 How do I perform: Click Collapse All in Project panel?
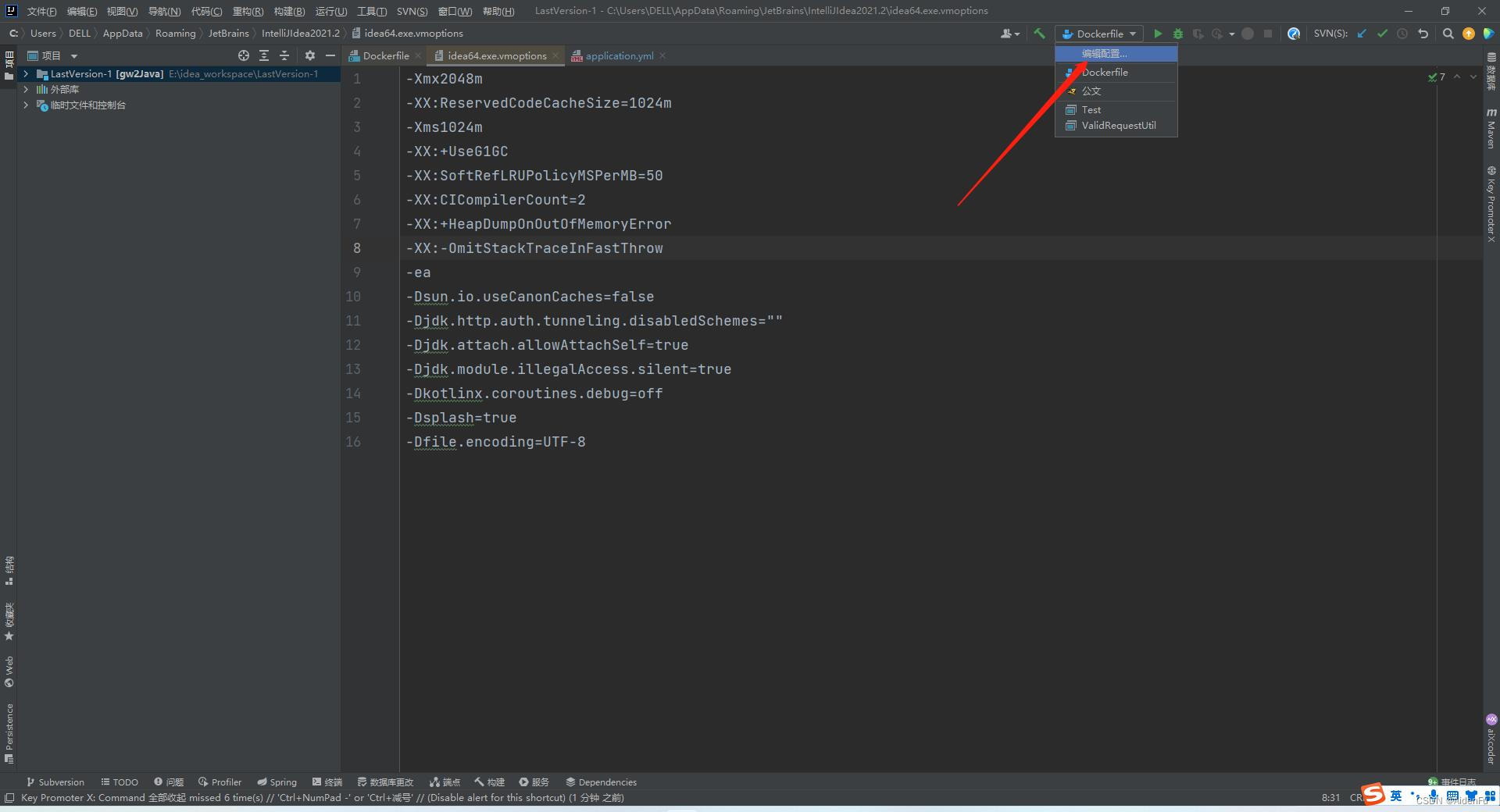284,55
